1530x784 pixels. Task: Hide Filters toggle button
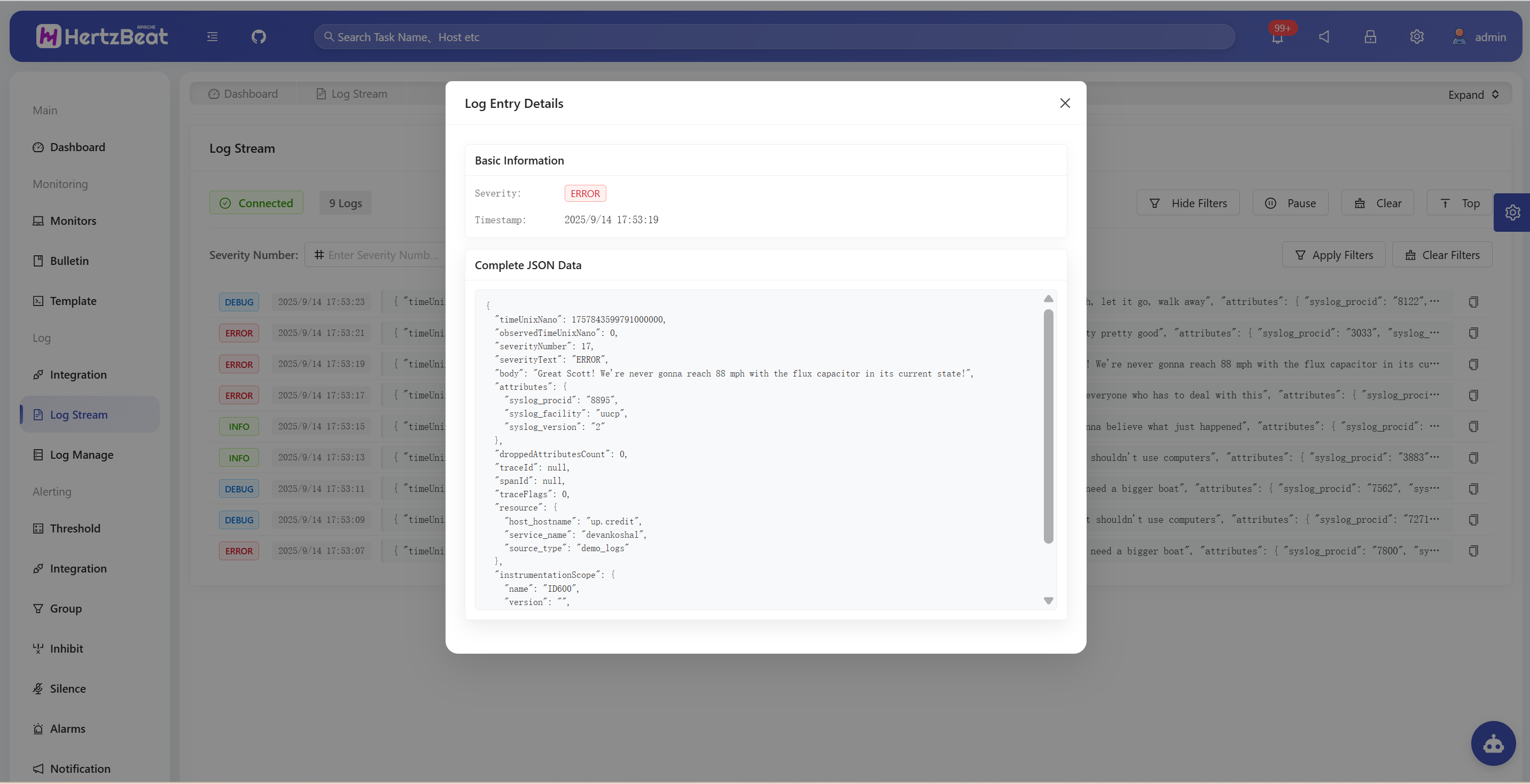pos(1188,203)
